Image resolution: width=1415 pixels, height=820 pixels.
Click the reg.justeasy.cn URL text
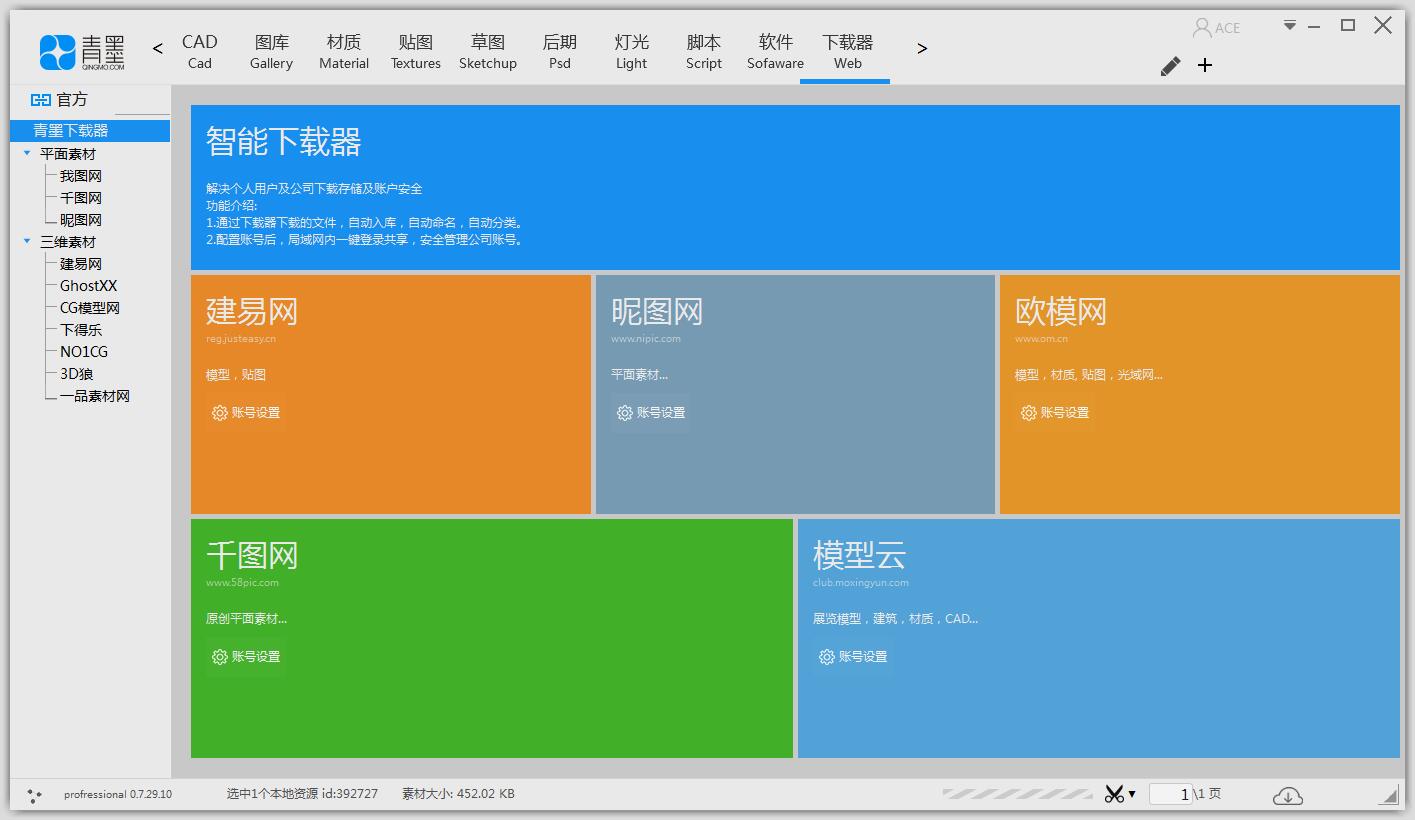[241, 339]
